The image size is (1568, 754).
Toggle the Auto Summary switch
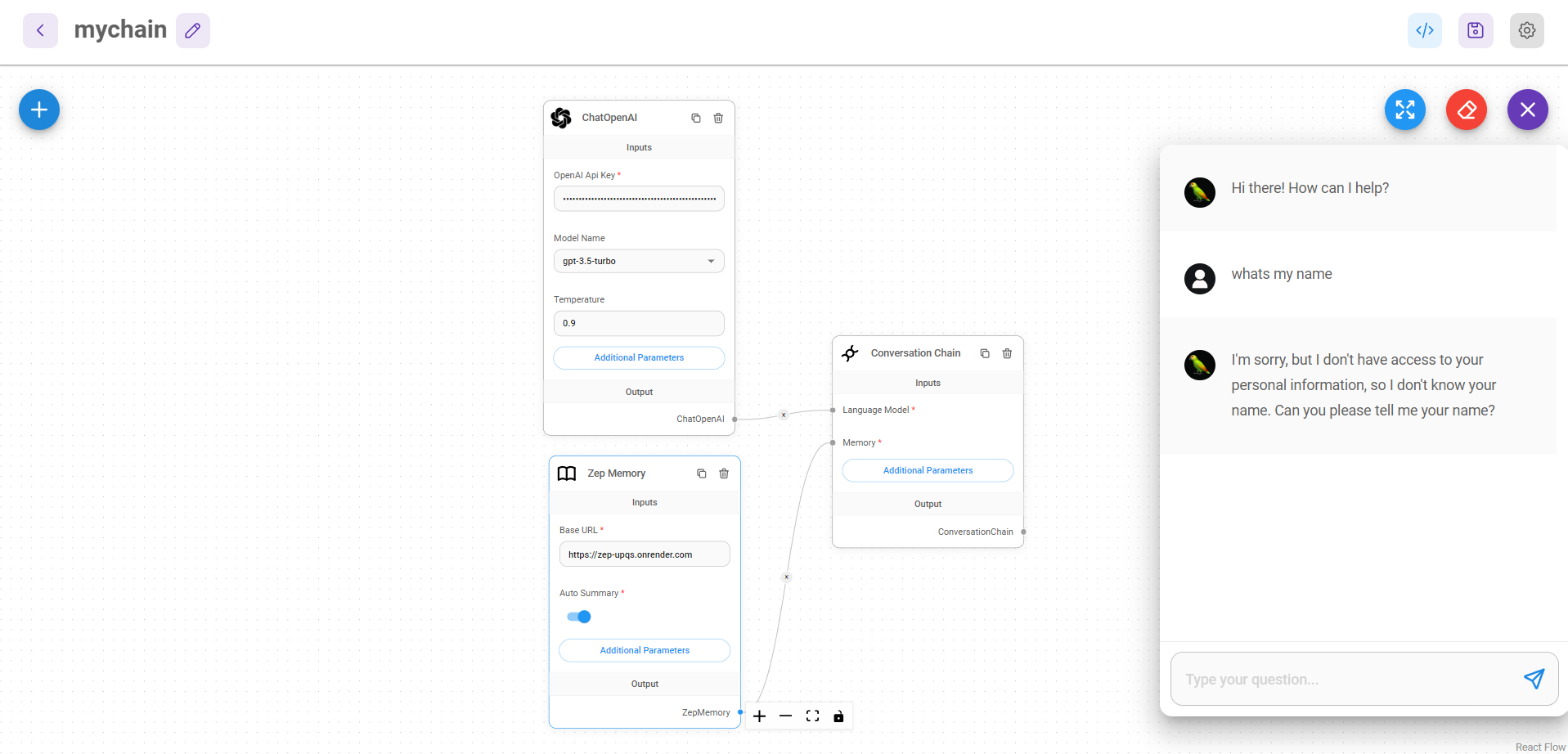click(579, 617)
